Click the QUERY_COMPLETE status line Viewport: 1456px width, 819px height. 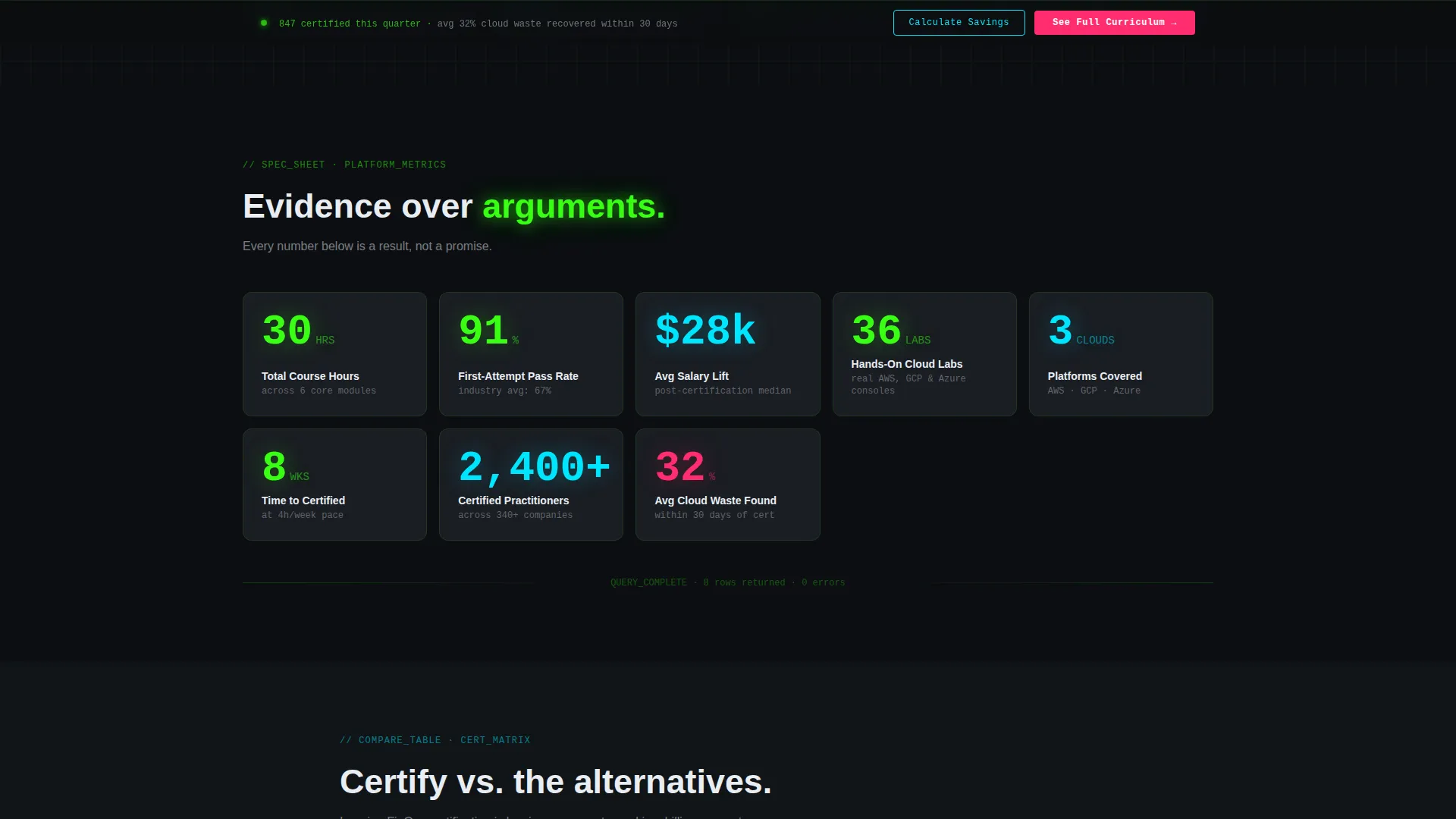point(728,582)
